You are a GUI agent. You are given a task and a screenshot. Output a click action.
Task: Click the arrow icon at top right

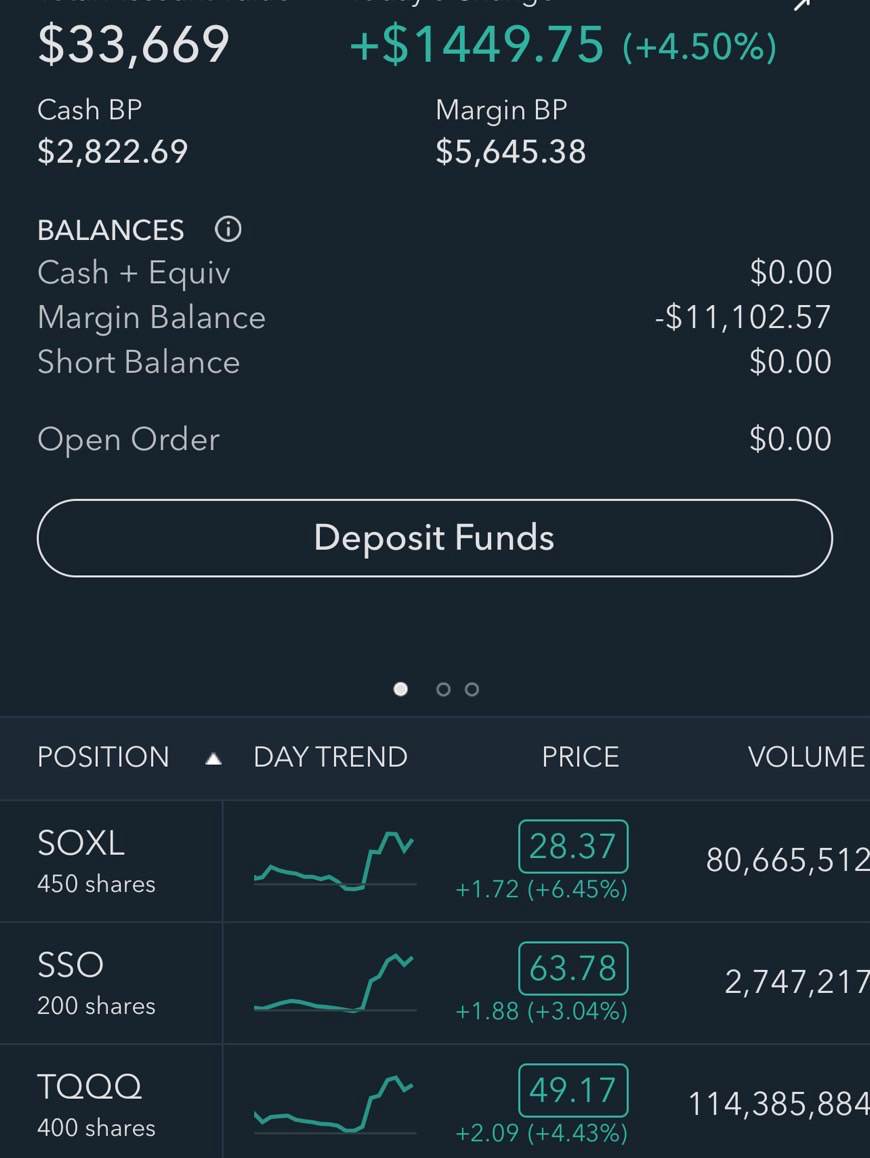click(802, 5)
